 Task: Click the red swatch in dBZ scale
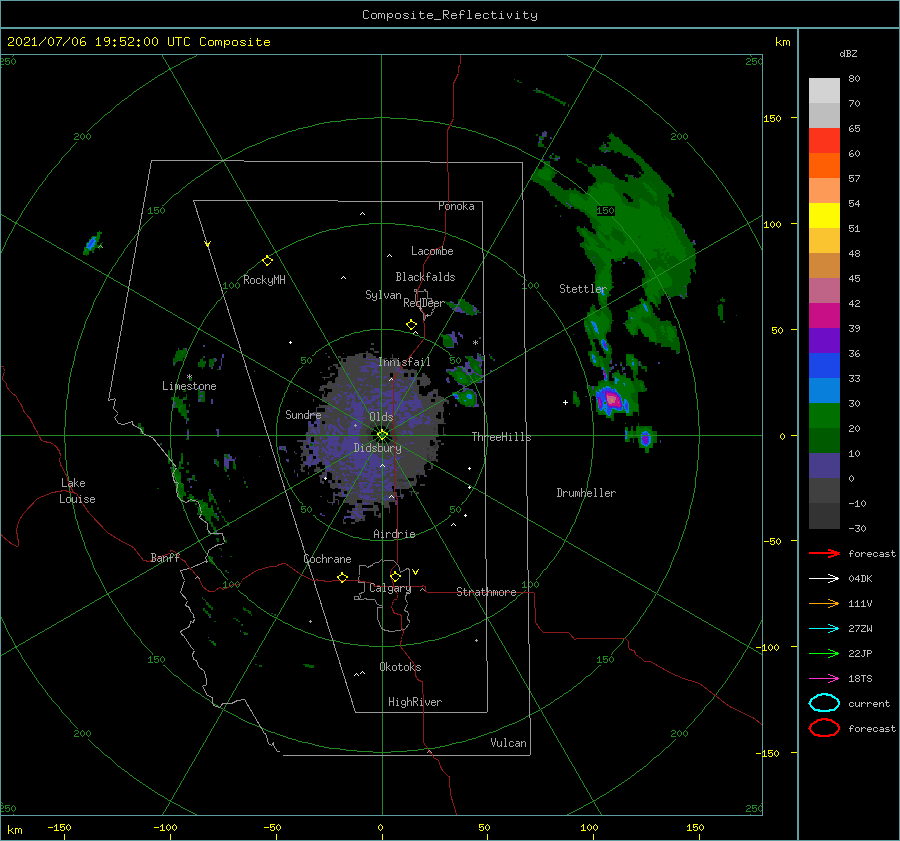point(824,141)
